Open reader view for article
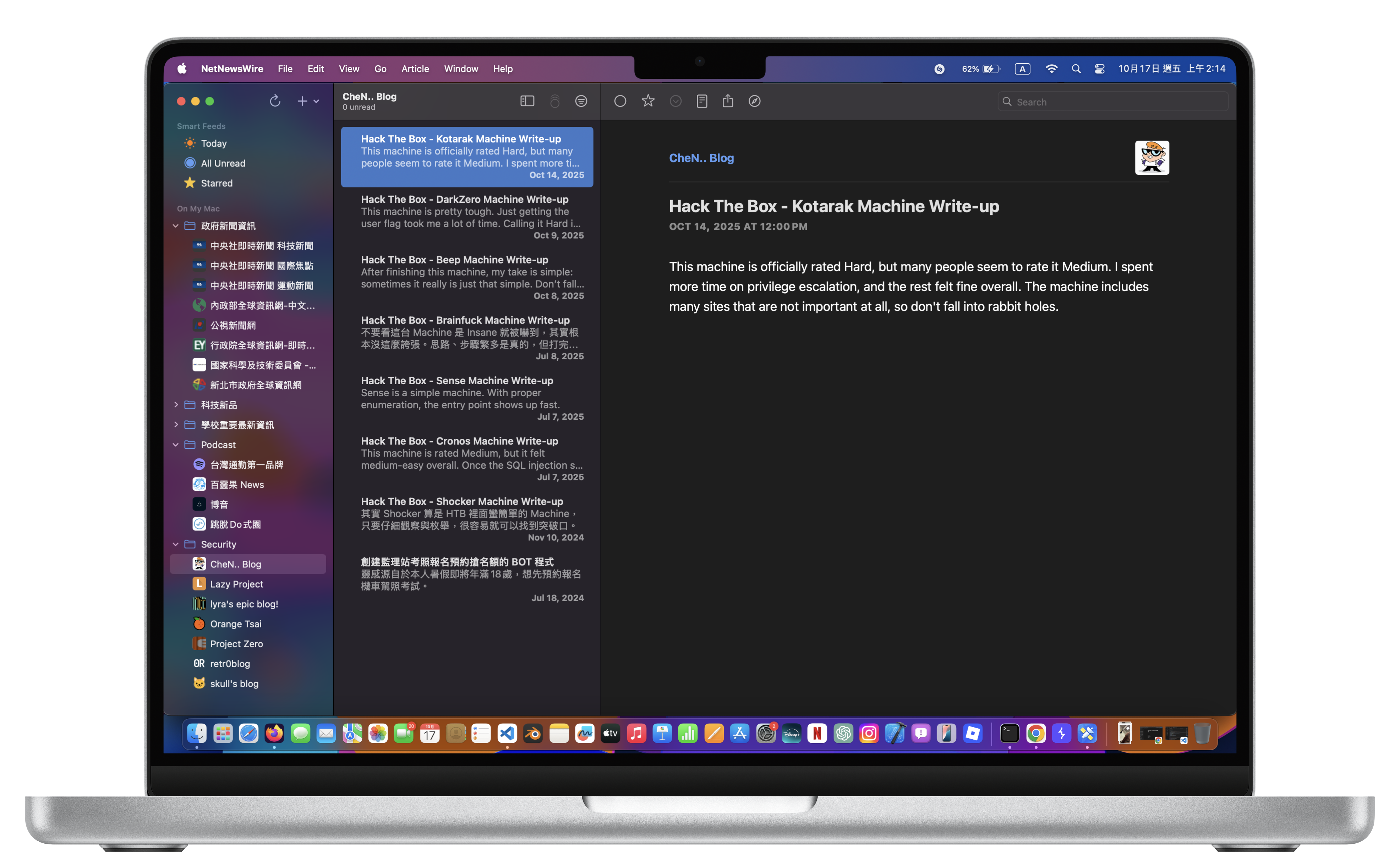The width and height of the screenshot is (1400, 860). pyautogui.click(x=702, y=101)
